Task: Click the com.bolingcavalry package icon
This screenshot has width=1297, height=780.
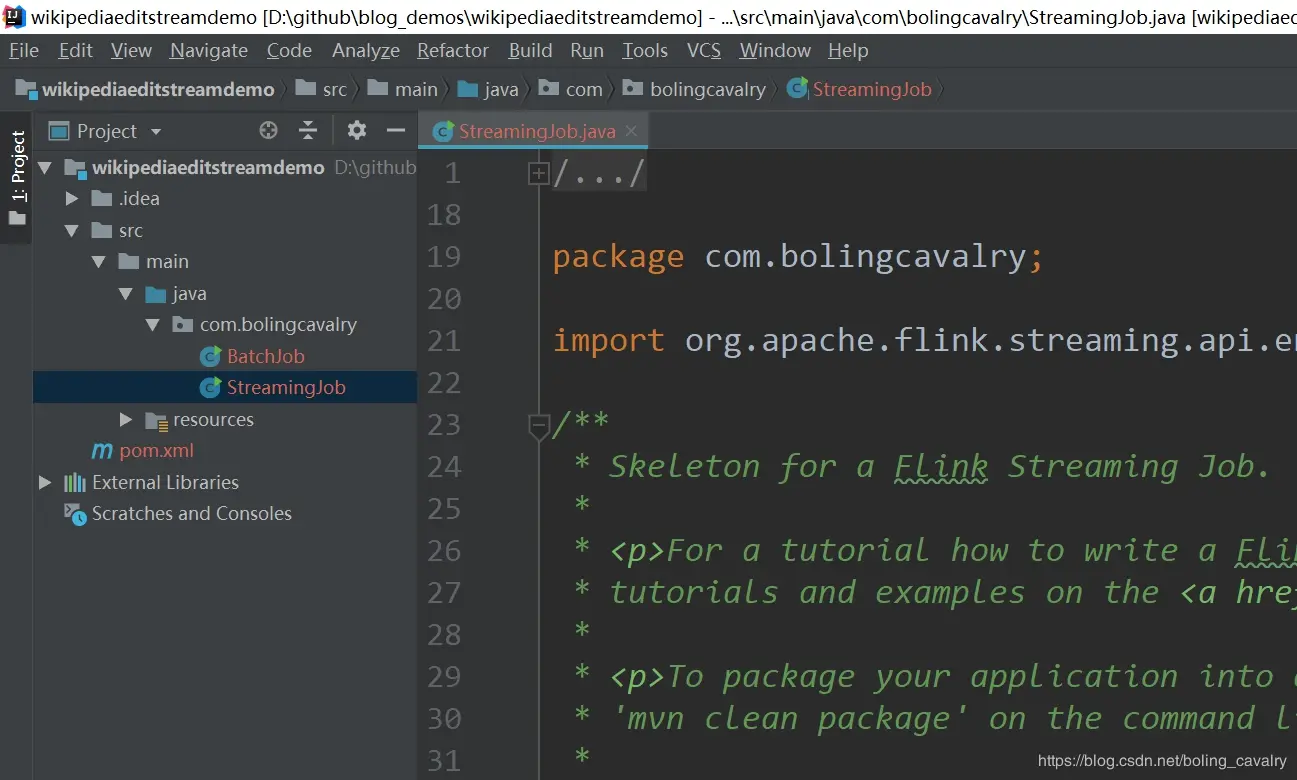Action: [182, 325]
